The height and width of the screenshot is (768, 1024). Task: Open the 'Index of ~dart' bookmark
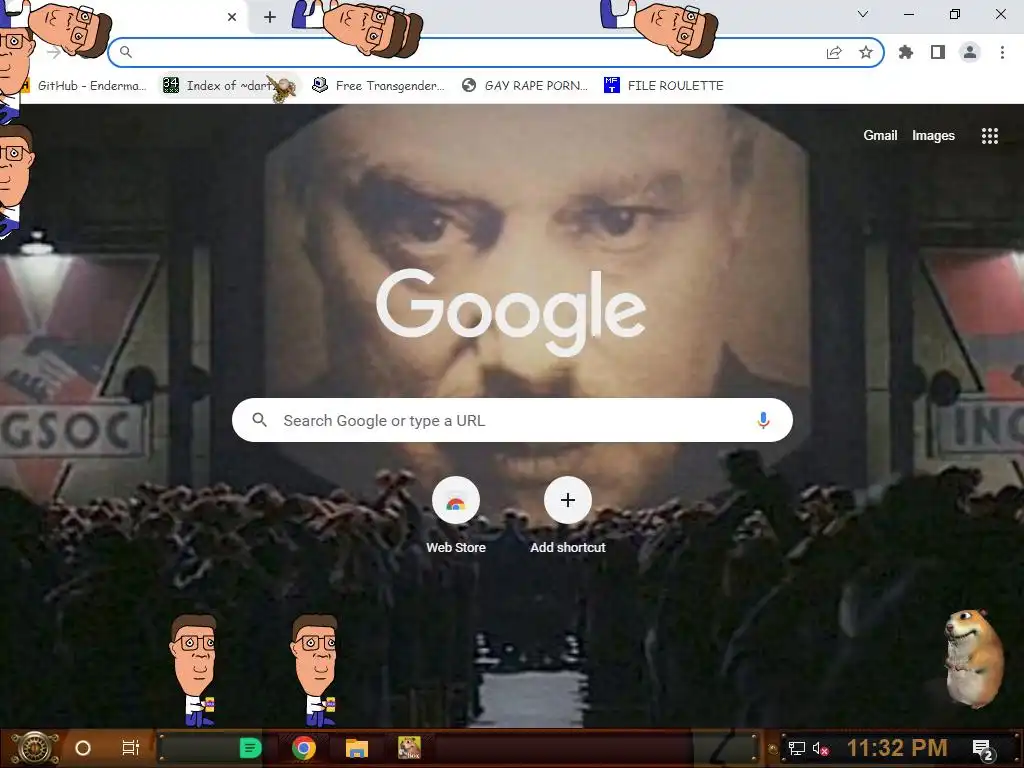pyautogui.click(x=225, y=86)
